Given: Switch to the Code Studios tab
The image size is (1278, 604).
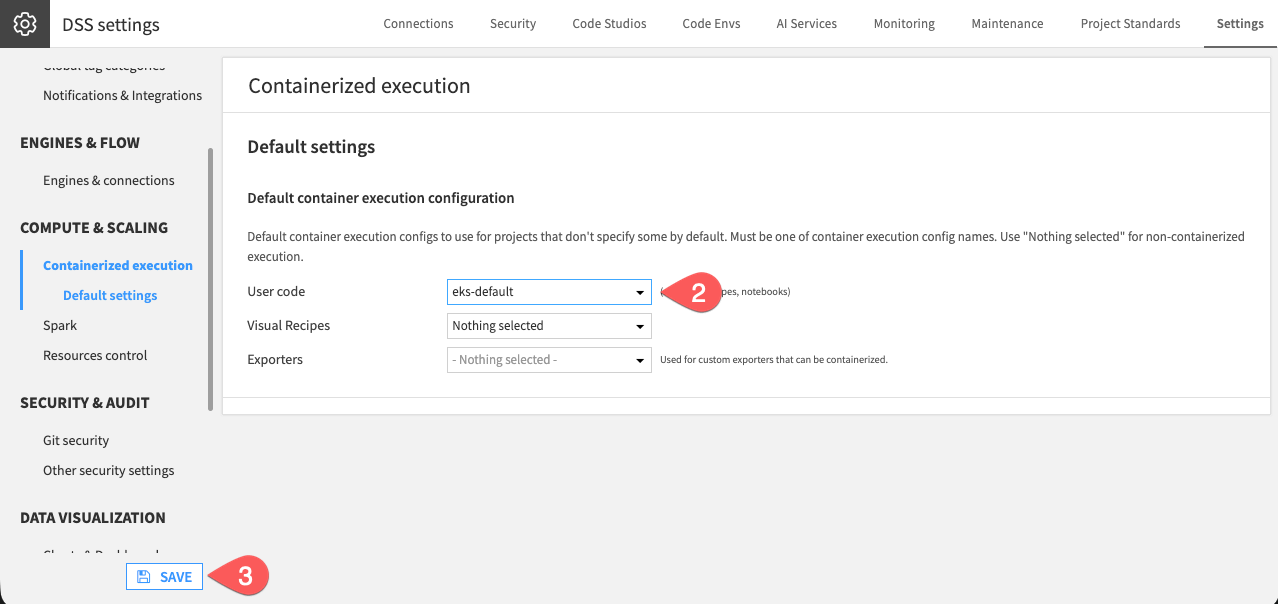Looking at the screenshot, I should coord(609,24).
